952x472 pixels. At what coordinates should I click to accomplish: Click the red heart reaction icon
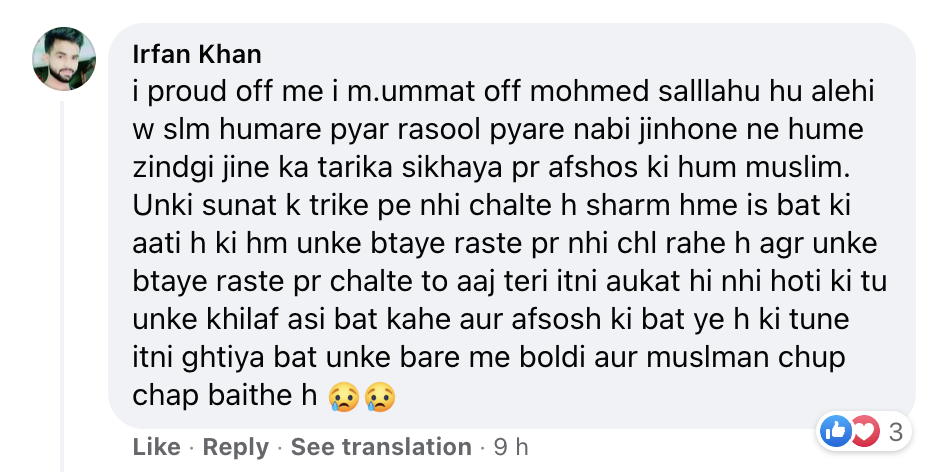point(862,432)
